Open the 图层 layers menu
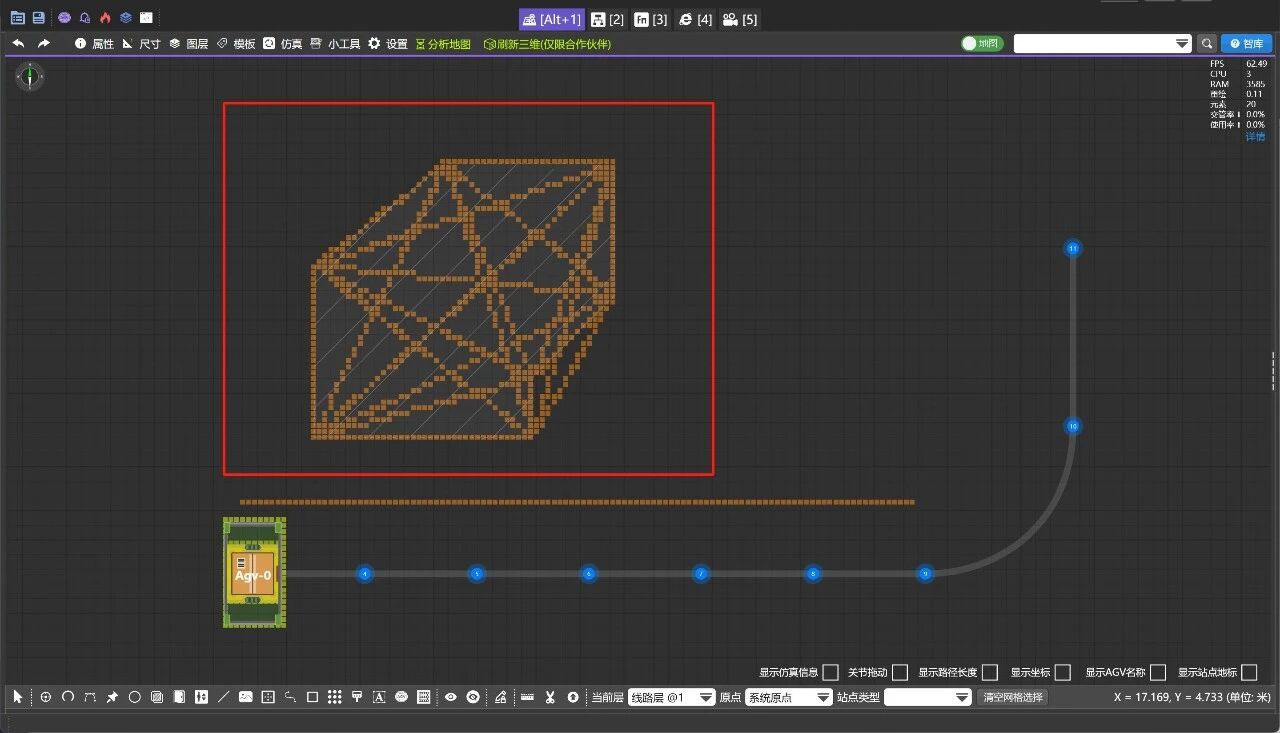Screen dimensions: 1280x733 188,44
